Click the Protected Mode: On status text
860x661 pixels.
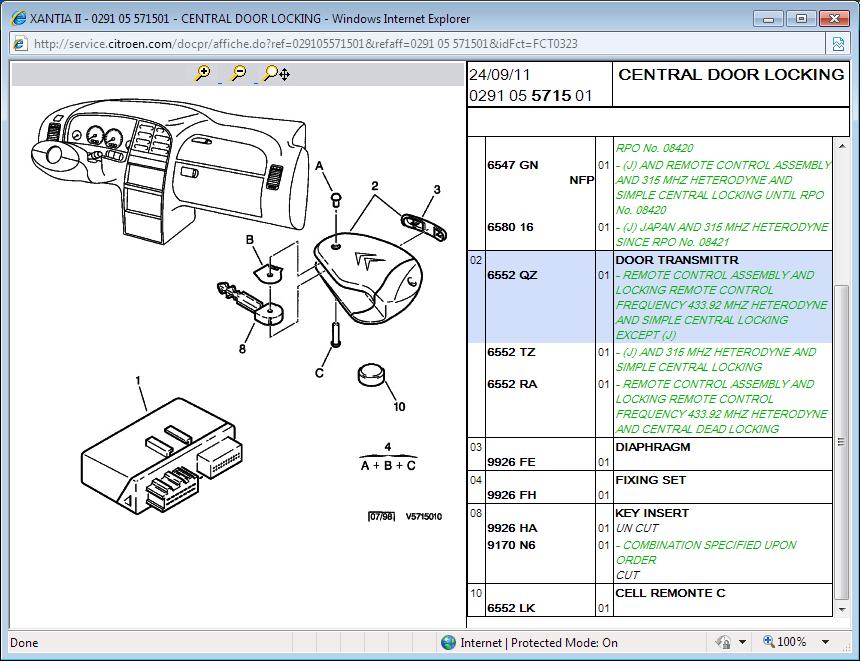tap(564, 642)
